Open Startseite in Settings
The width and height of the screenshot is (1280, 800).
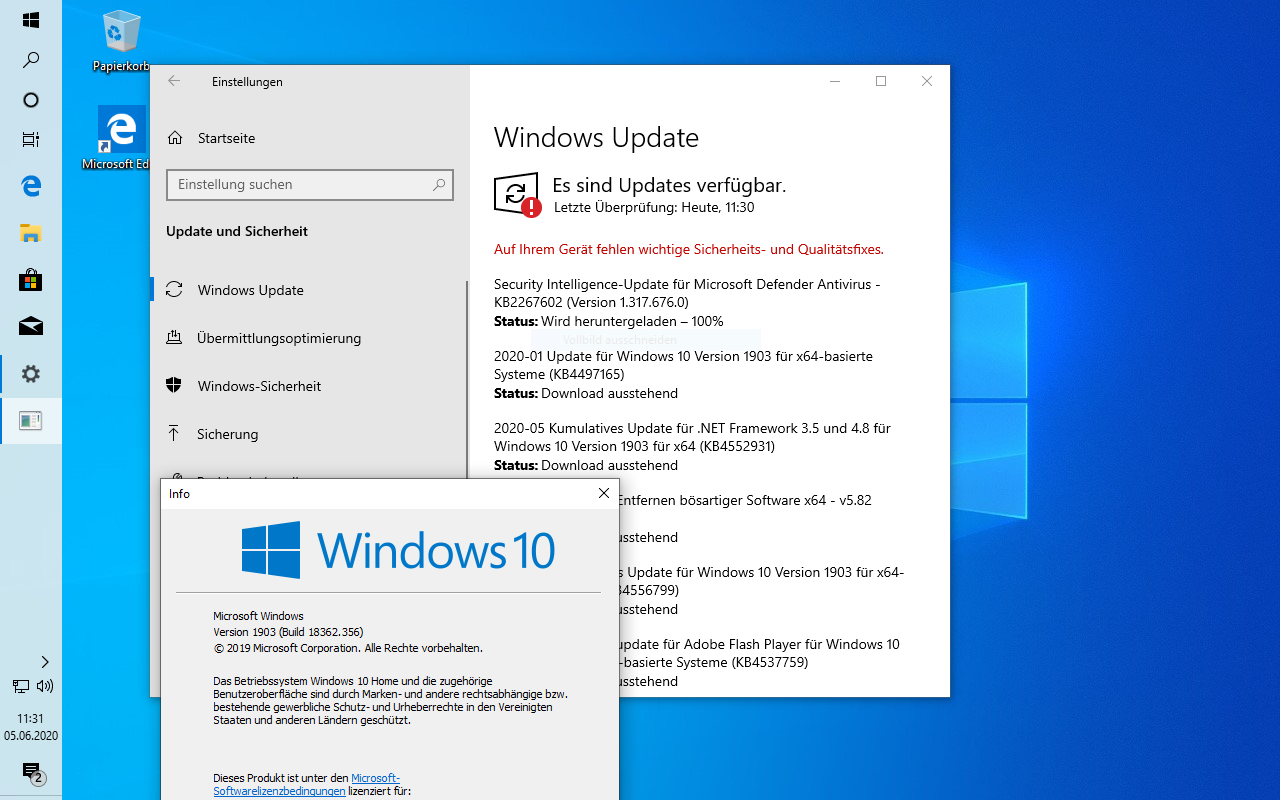point(226,138)
